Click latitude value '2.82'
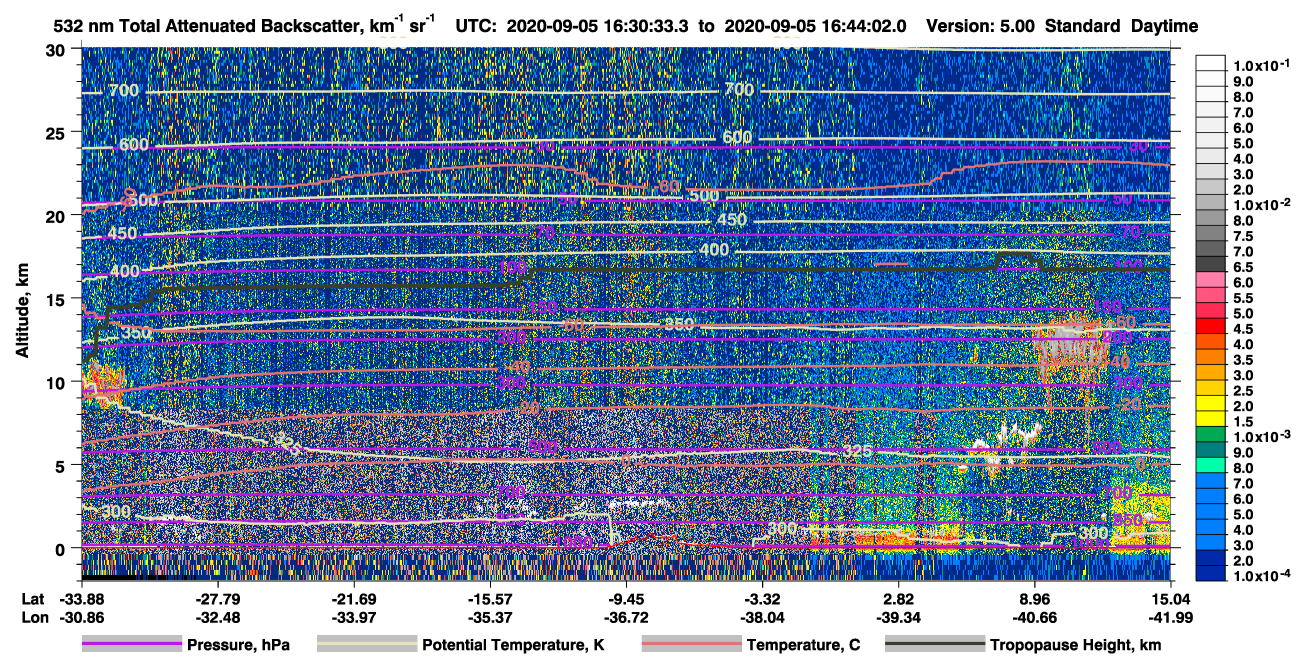 point(899,598)
